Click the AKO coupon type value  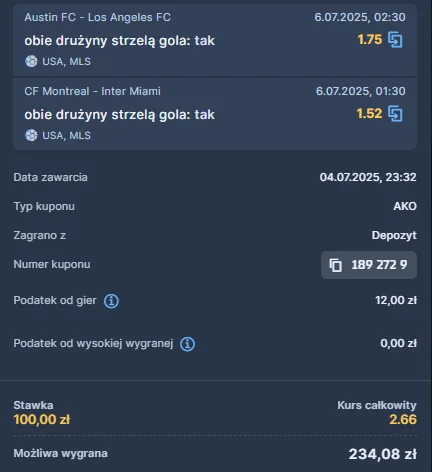[x=405, y=206]
